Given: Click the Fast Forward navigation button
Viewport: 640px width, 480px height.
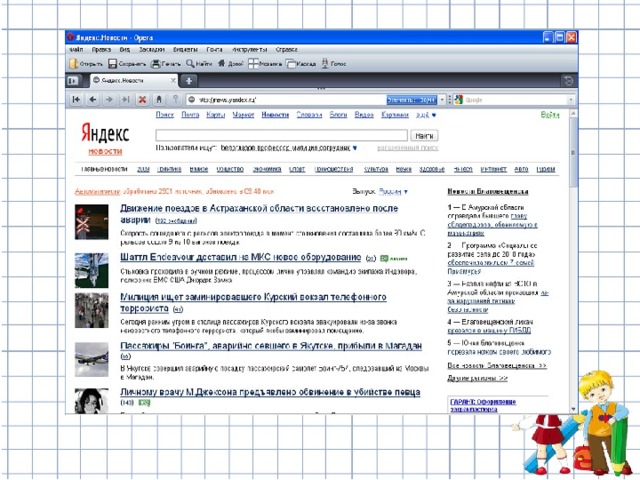Looking at the screenshot, I should (126, 99).
